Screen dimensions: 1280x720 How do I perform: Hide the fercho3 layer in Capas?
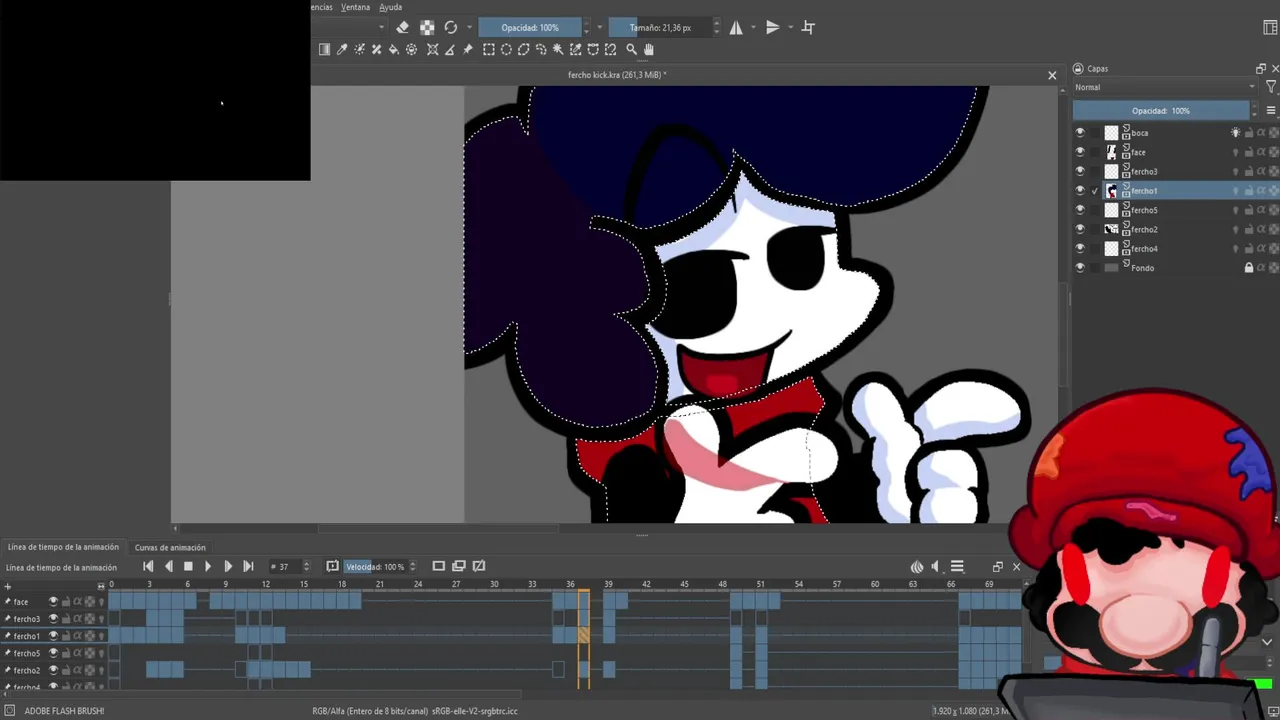point(1079,171)
